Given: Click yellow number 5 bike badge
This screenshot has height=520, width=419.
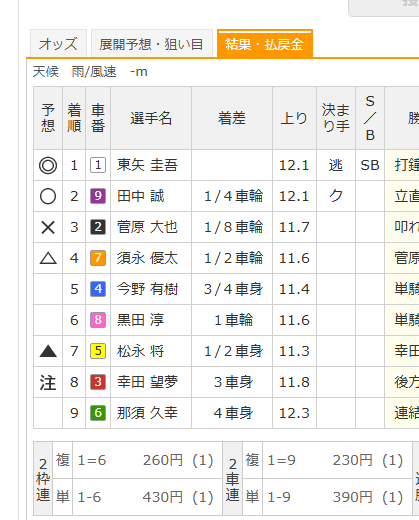Looking at the screenshot, I should tap(98, 351).
